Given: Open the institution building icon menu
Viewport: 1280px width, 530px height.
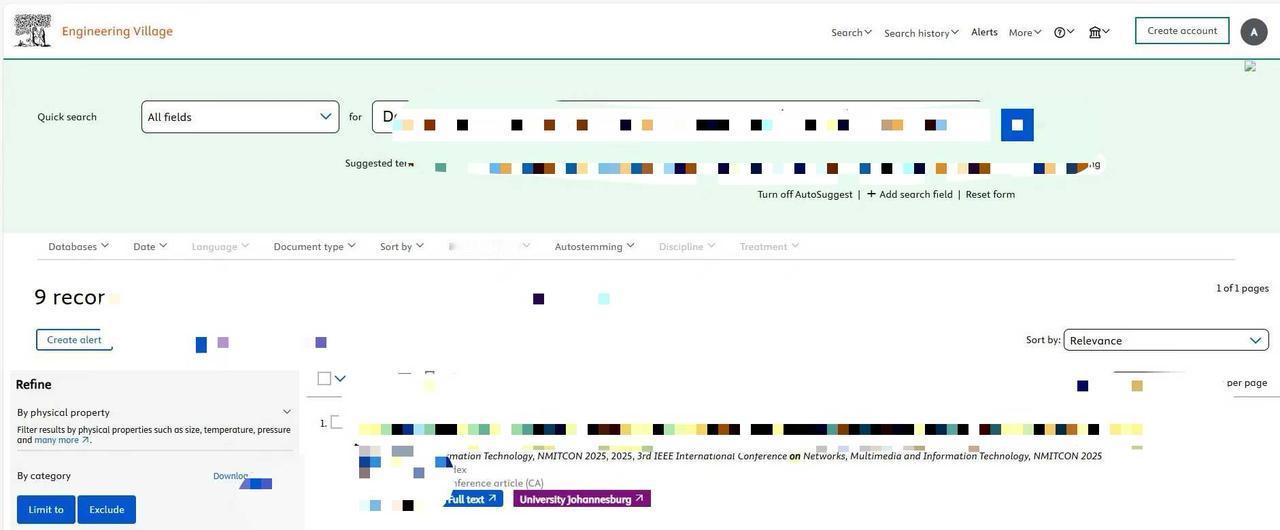Looking at the screenshot, I should click(x=1099, y=32).
